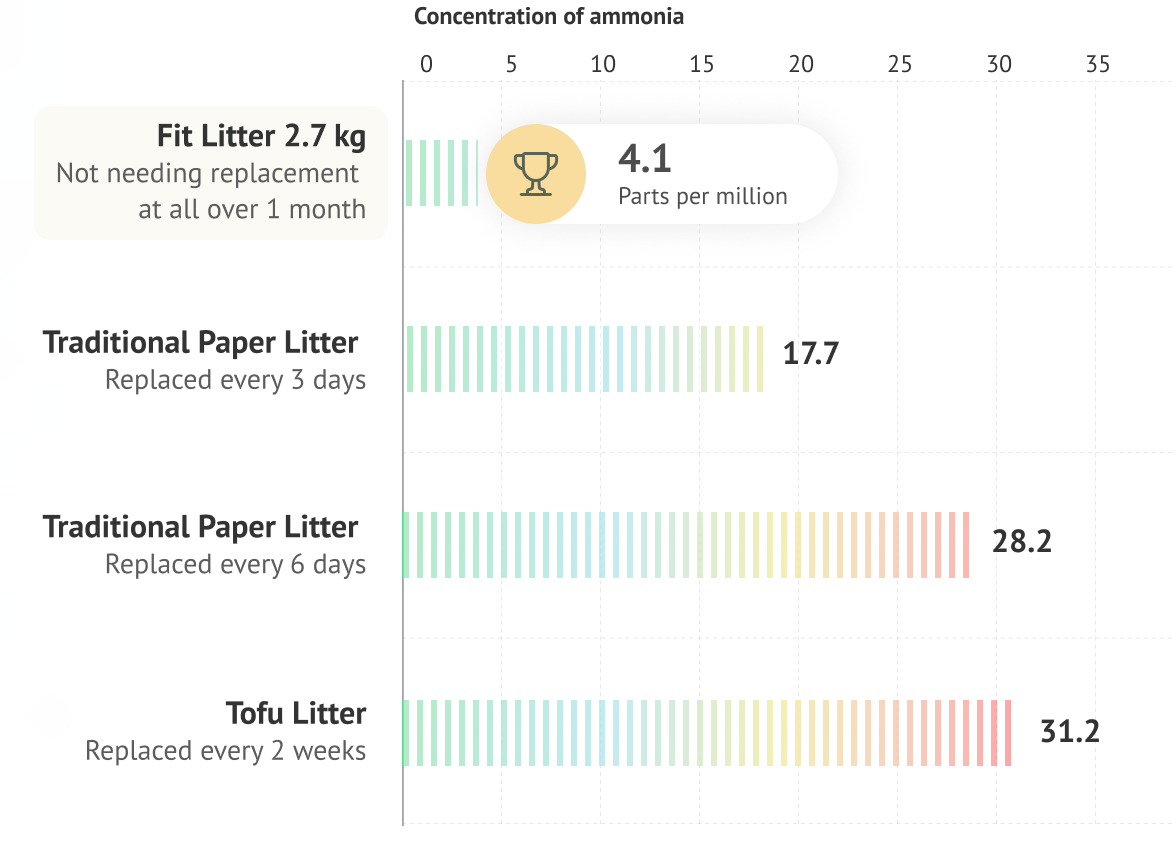Click the 17.7 value label
1176x842 pixels.
coord(810,355)
